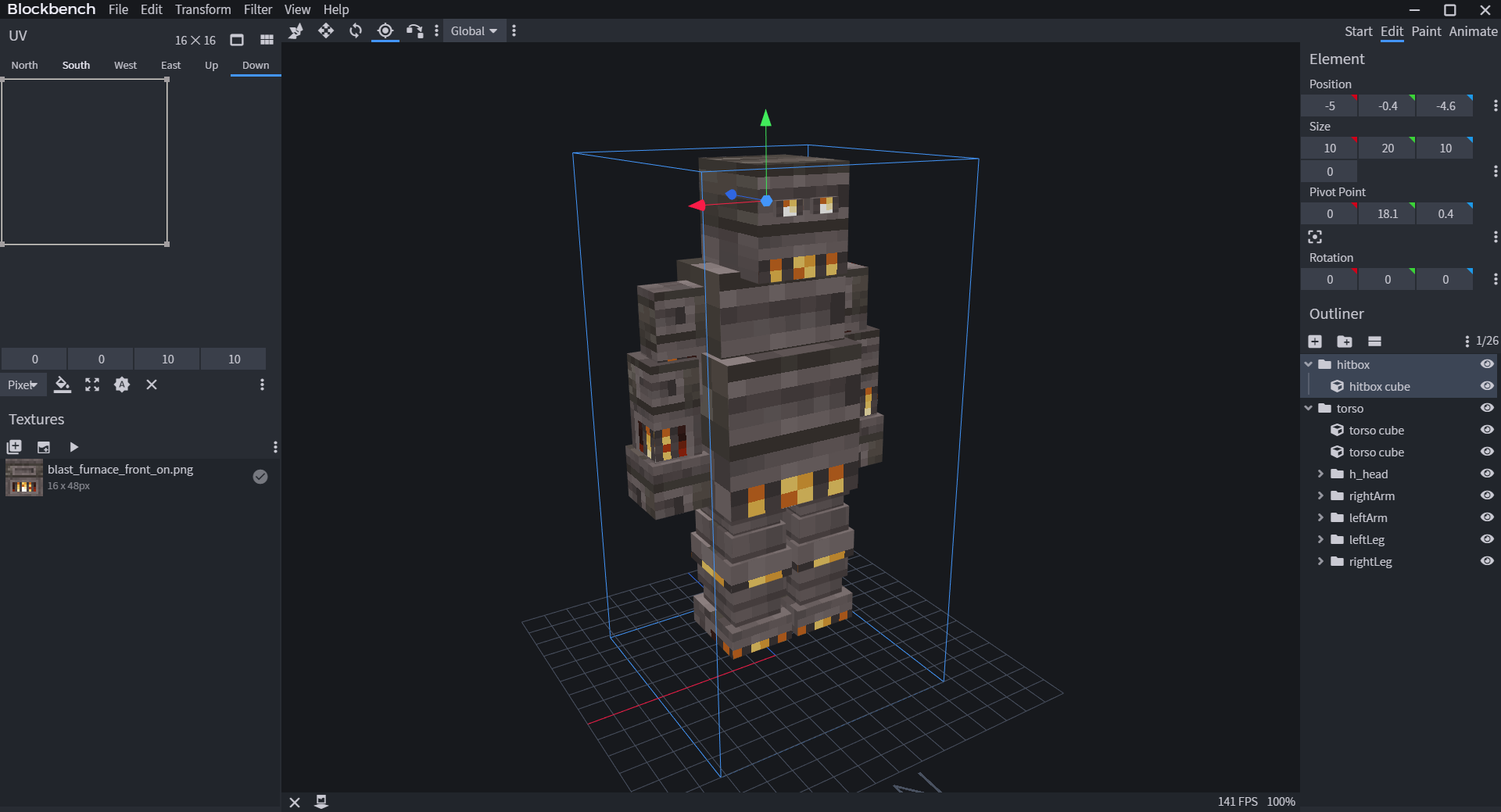Select the Rotate tool in toolbar
The image size is (1501, 812).
coord(356,31)
